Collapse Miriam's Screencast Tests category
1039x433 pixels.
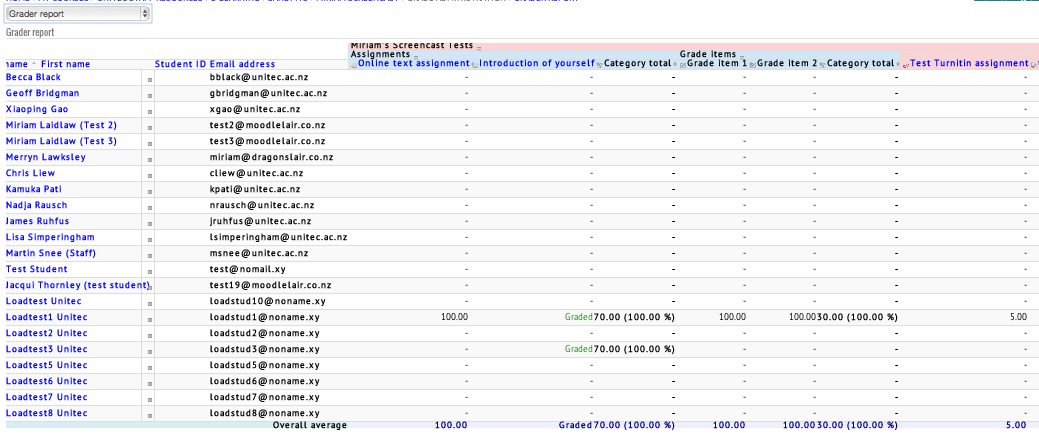pyautogui.click(x=479, y=46)
